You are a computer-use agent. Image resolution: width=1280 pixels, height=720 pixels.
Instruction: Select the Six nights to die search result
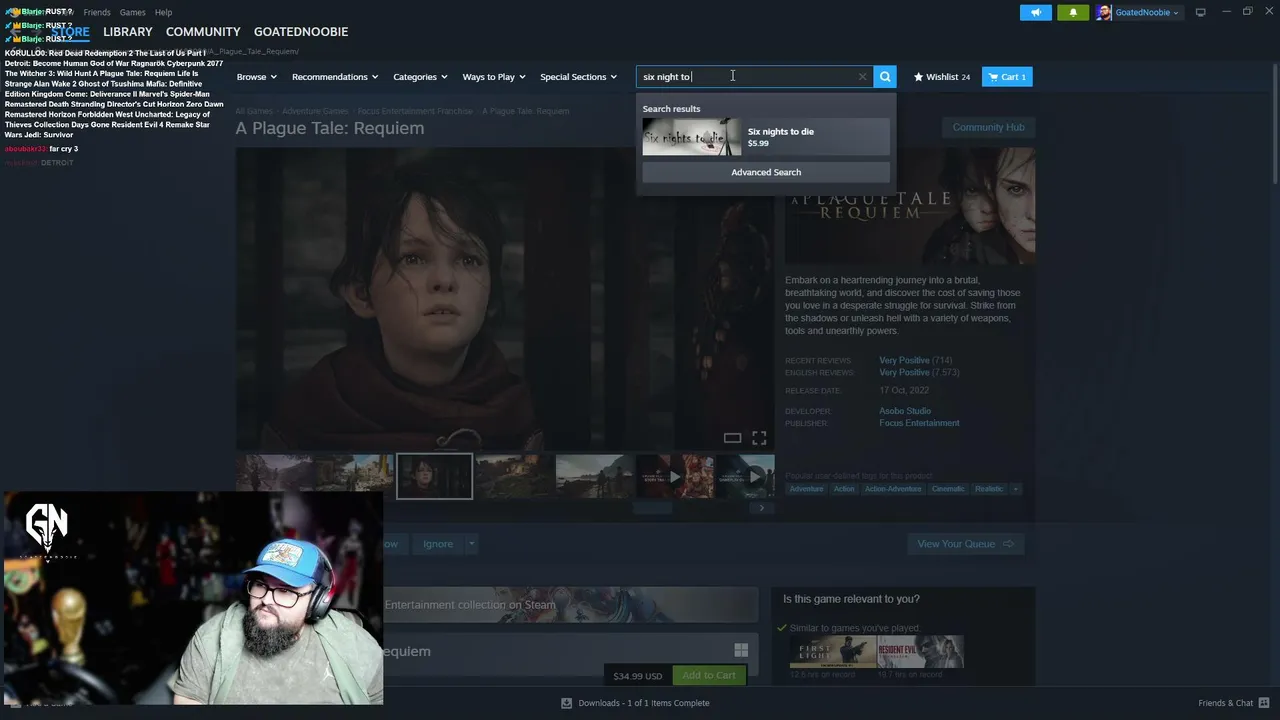pyautogui.click(x=766, y=137)
